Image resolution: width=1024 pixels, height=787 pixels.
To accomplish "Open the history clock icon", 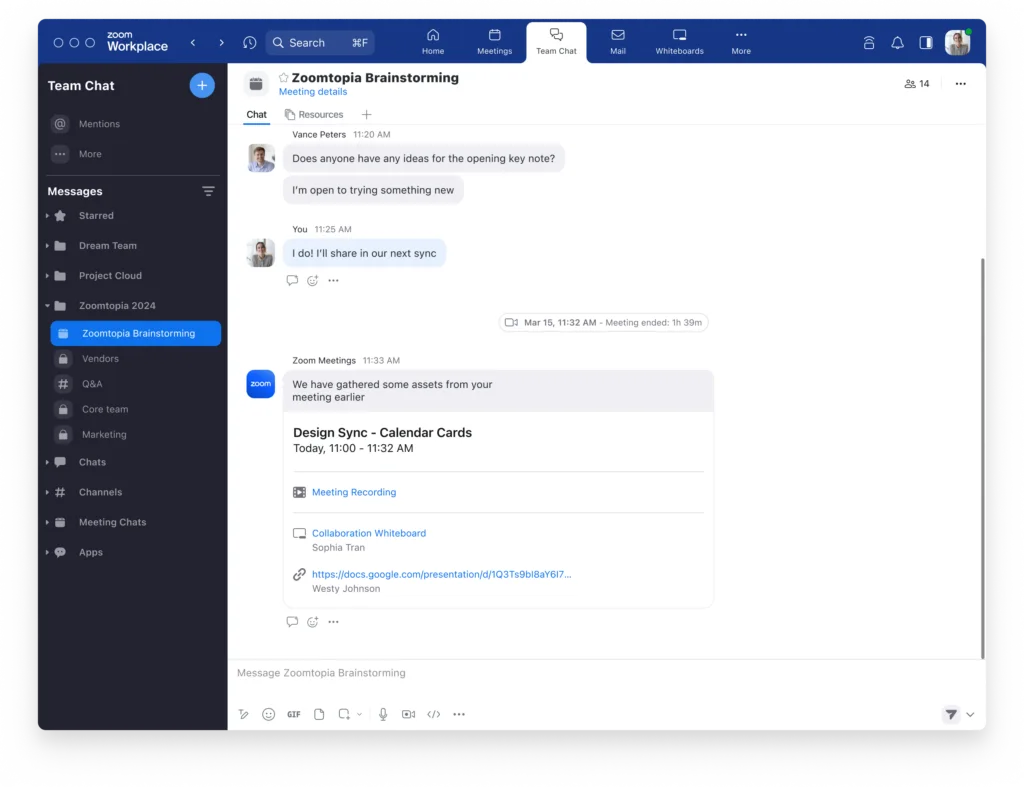I will (x=249, y=42).
